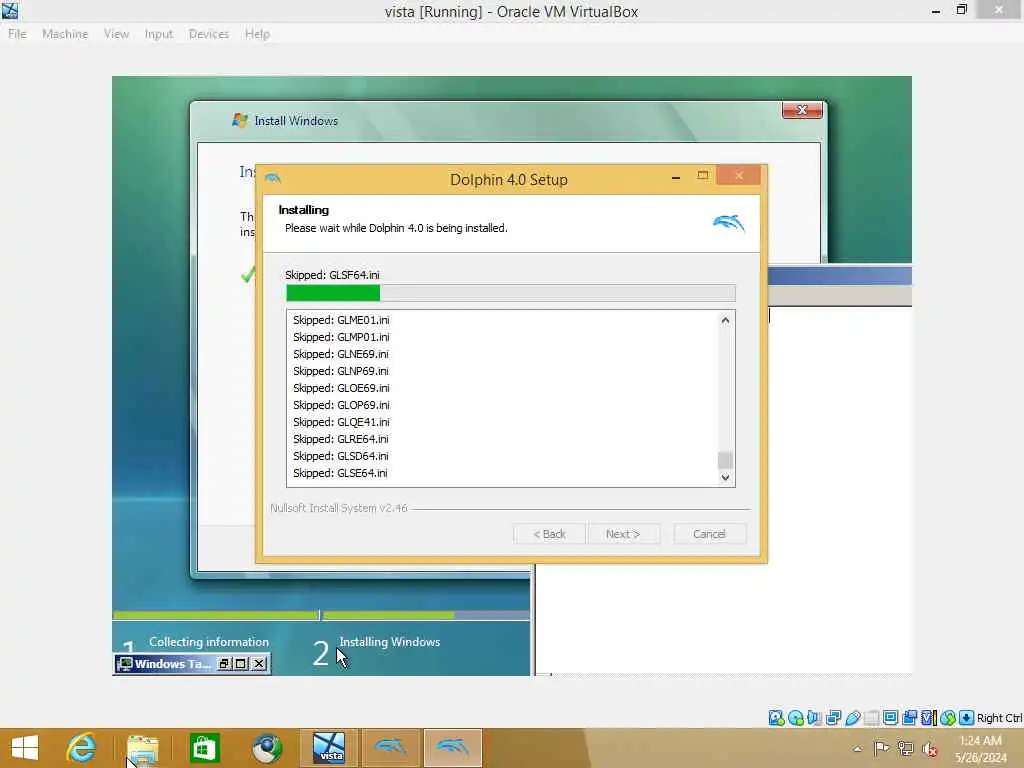The width and height of the screenshot is (1024, 768).
Task: Click the VirtualBox optical disk indicator
Action: click(795, 718)
